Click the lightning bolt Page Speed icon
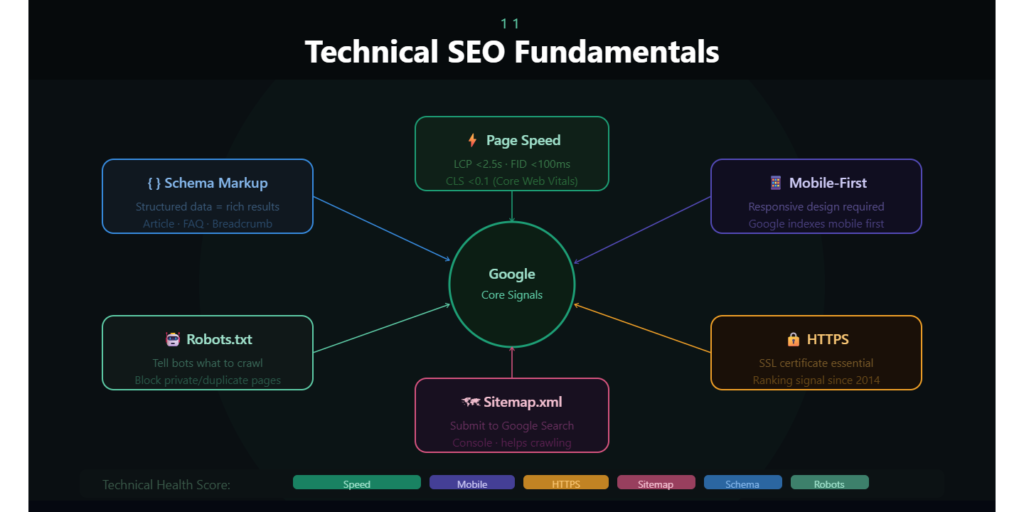This screenshot has height=512, width=1024. tap(472, 140)
